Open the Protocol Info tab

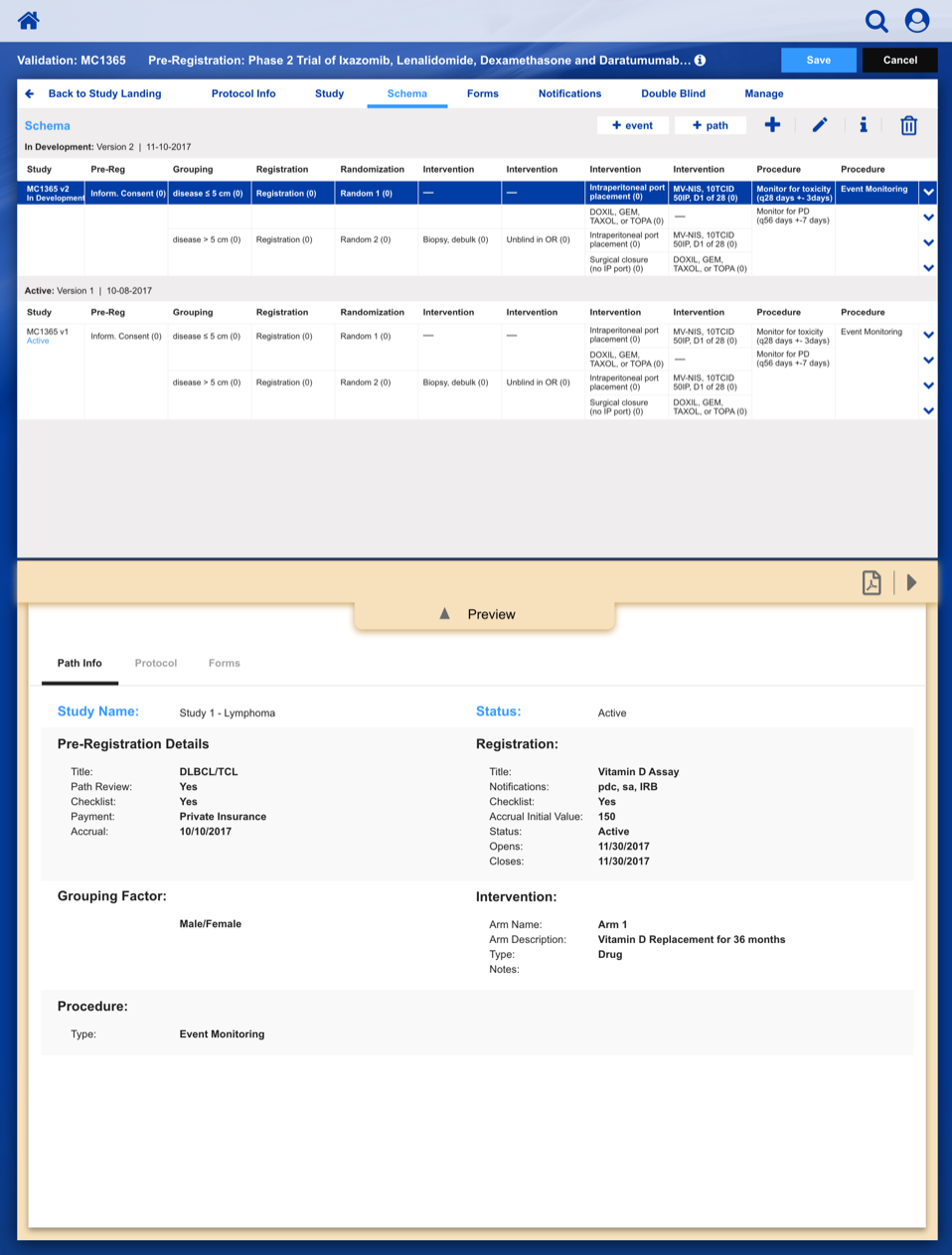pos(243,93)
